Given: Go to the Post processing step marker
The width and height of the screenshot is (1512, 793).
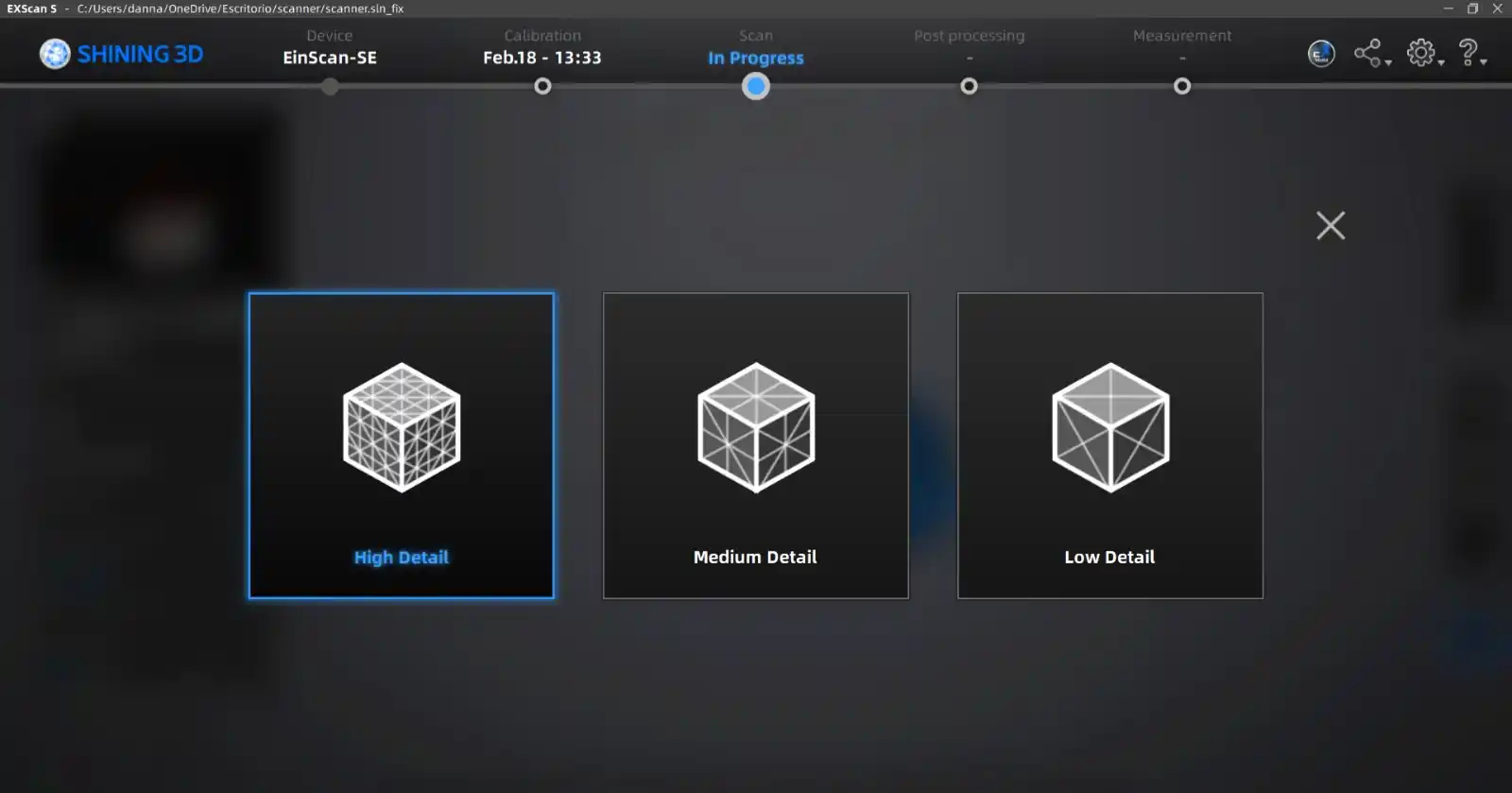Looking at the screenshot, I should 969,86.
